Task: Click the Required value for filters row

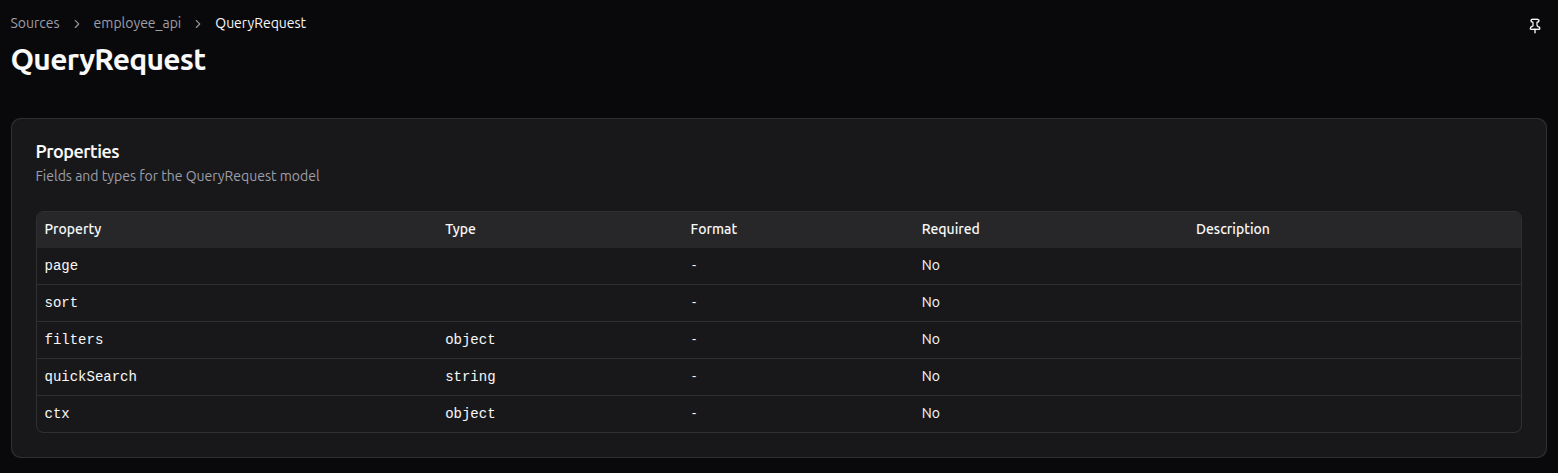Action: point(930,339)
